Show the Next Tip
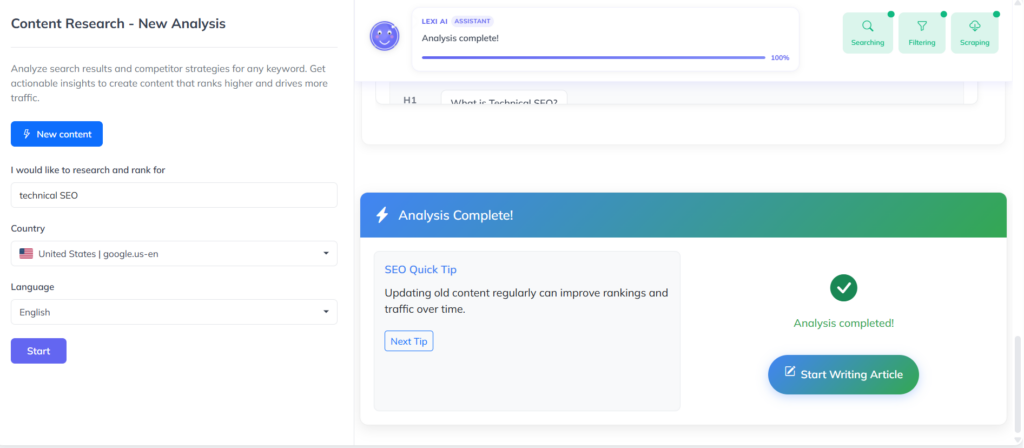The height and width of the screenshot is (448, 1024). [x=408, y=341]
